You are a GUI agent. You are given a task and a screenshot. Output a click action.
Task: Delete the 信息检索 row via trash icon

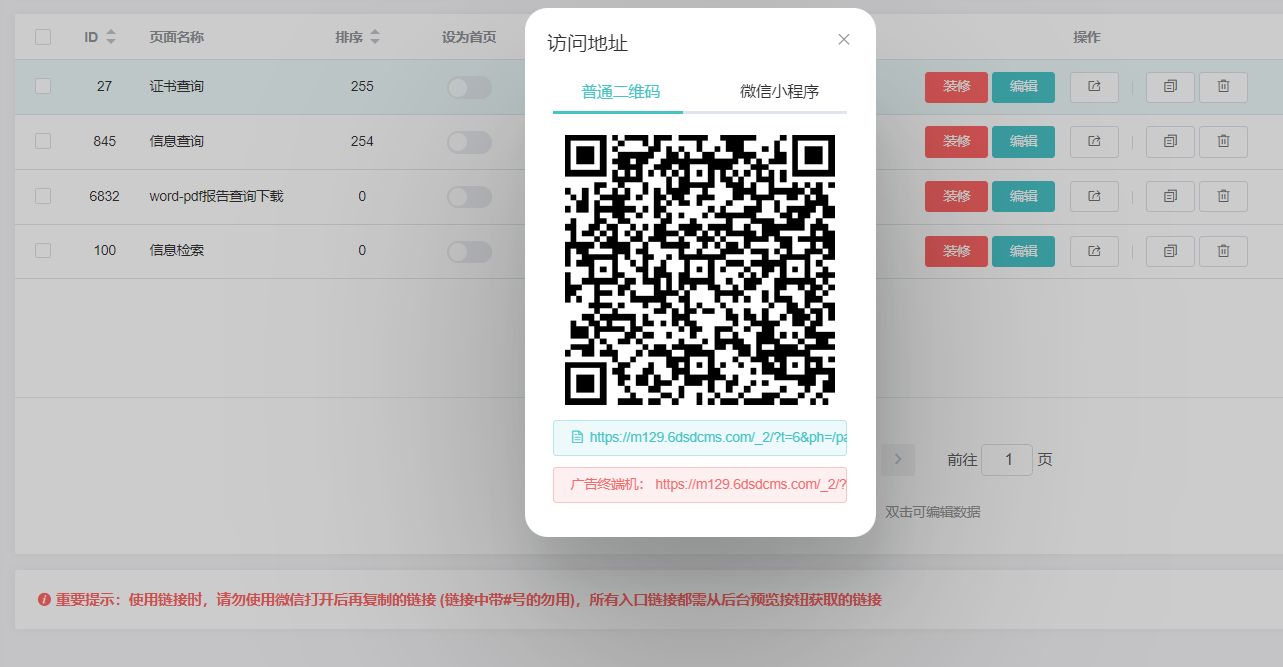click(1223, 251)
